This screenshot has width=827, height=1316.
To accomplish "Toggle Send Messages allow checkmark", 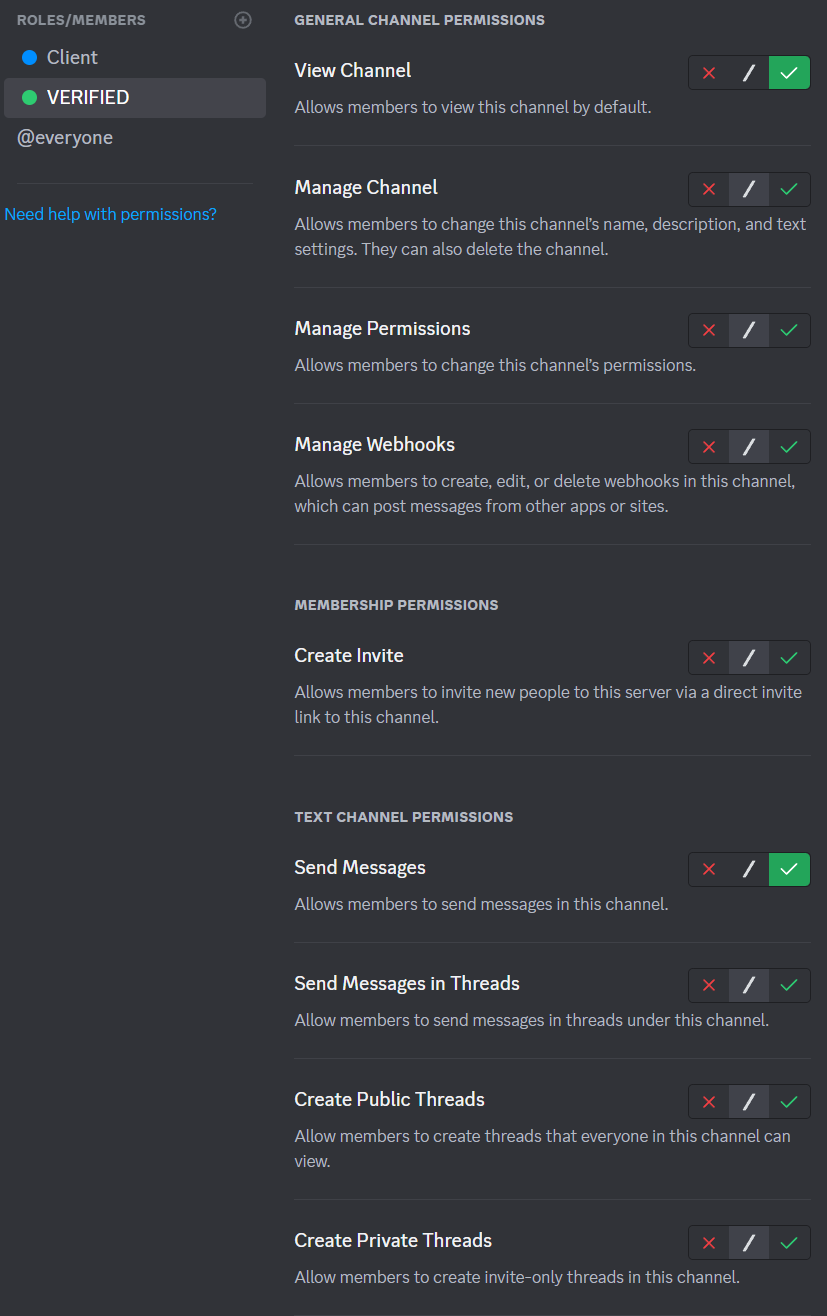I will (789, 870).
